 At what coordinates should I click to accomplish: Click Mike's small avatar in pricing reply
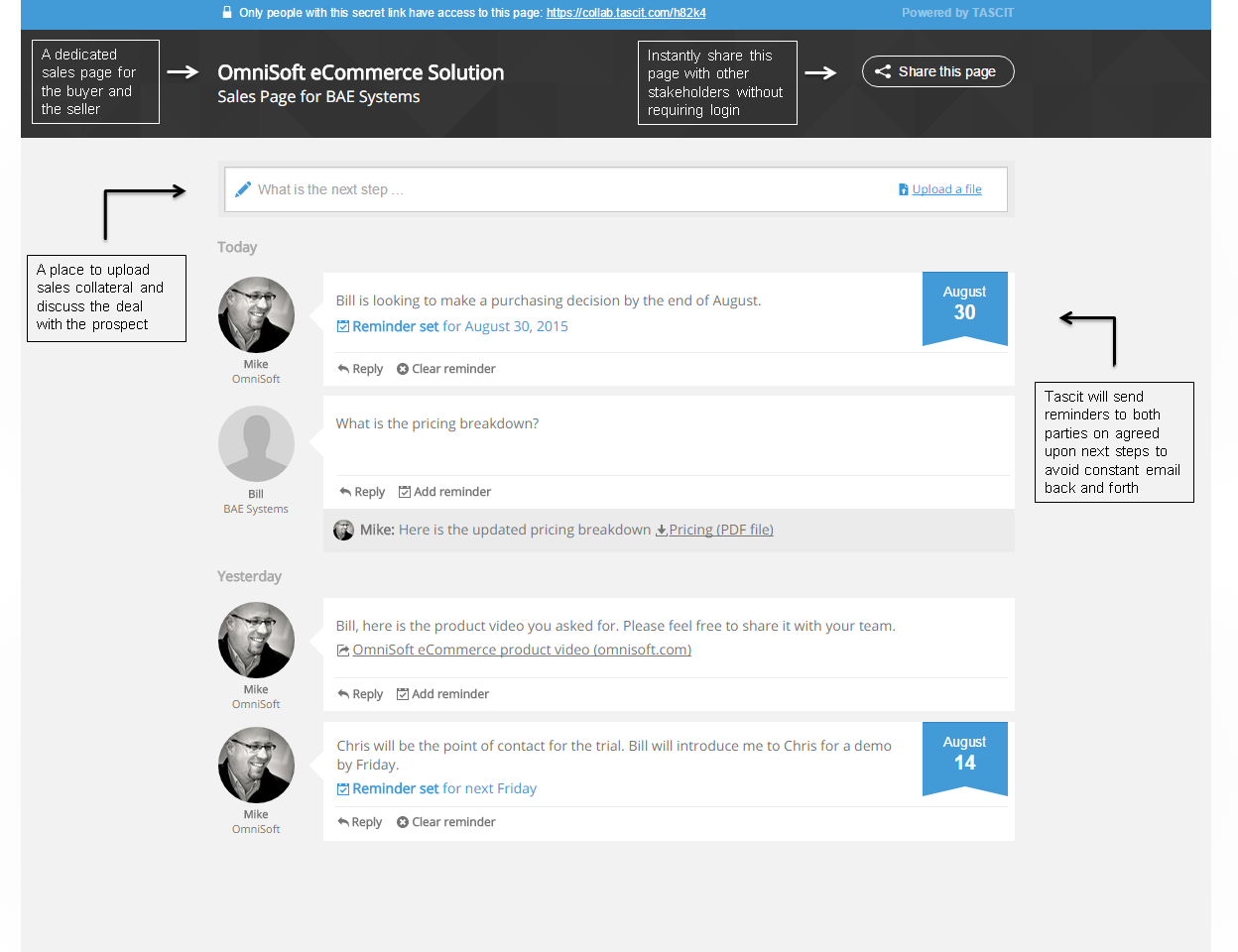point(344,531)
